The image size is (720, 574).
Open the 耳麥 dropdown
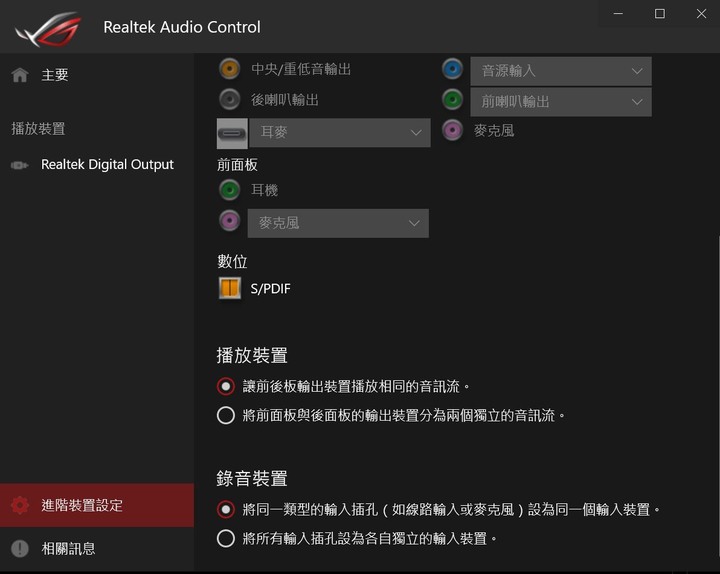tap(340, 133)
